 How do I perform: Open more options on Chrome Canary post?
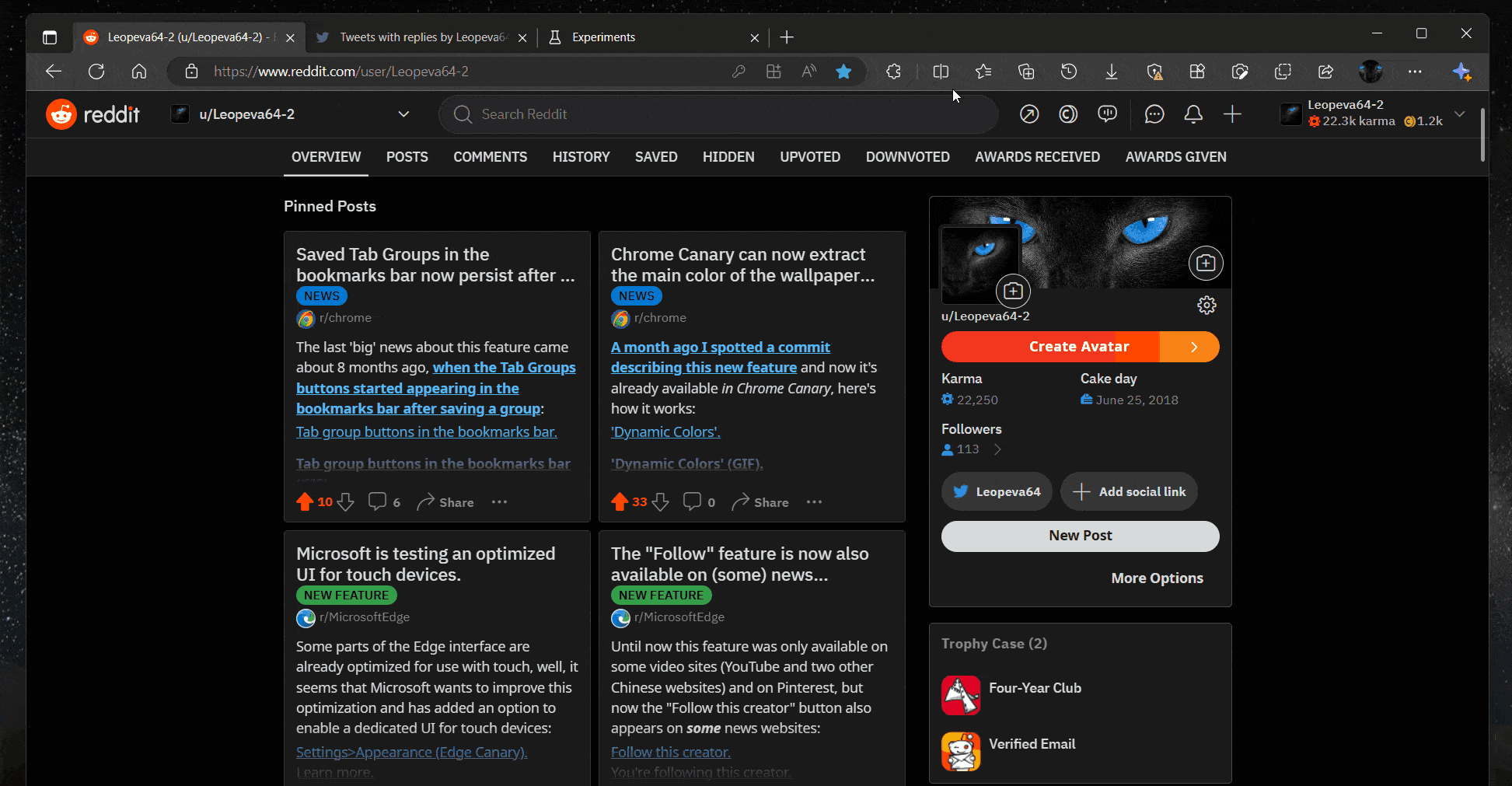pyautogui.click(x=814, y=502)
